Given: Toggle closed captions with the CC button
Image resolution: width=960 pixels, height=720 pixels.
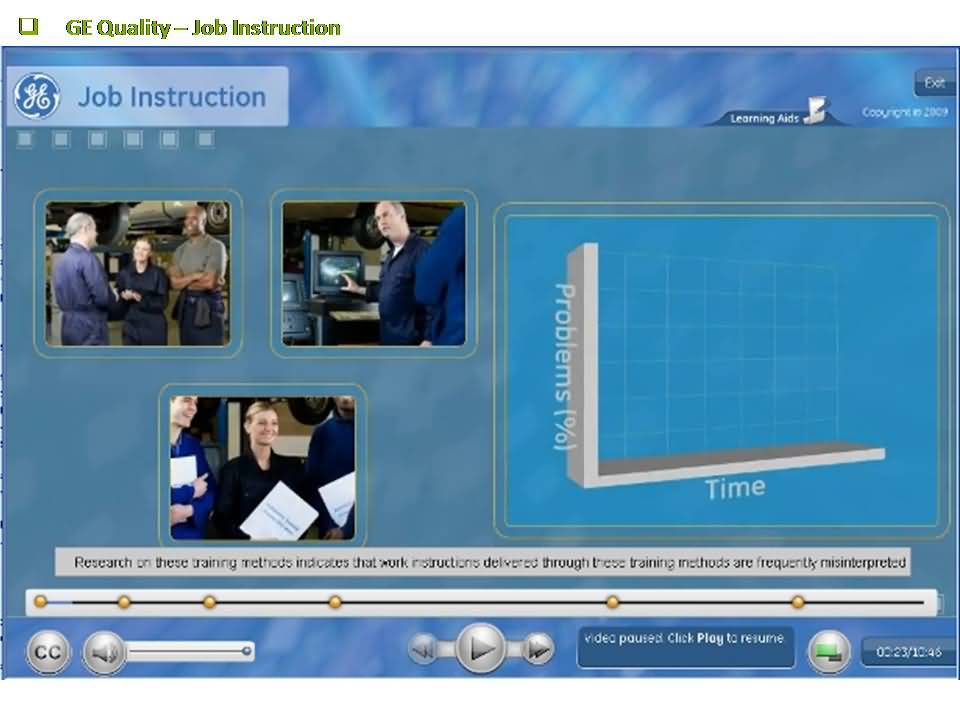Looking at the screenshot, I should click(x=47, y=652).
